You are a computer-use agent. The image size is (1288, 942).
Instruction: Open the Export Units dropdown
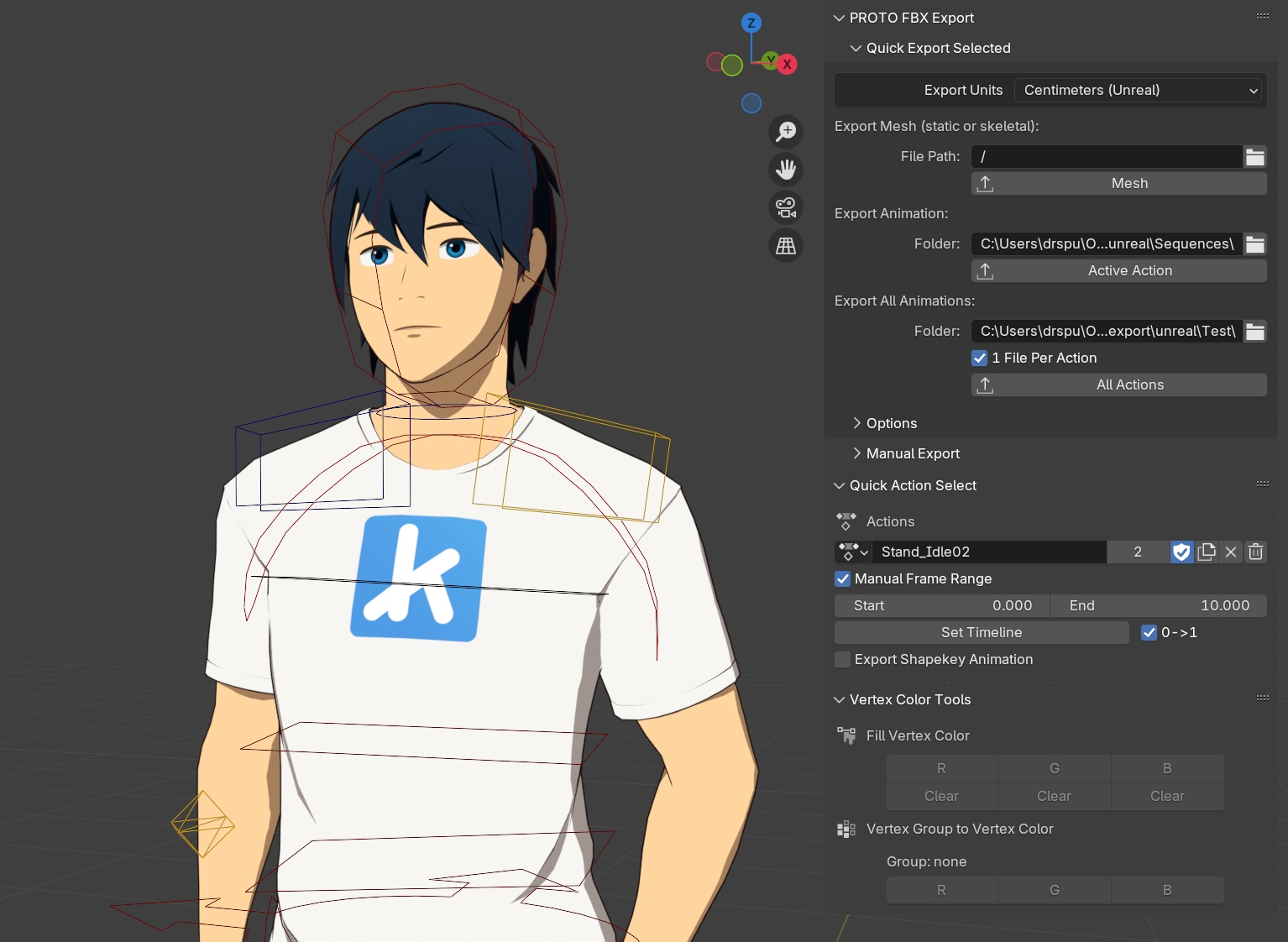[1140, 91]
